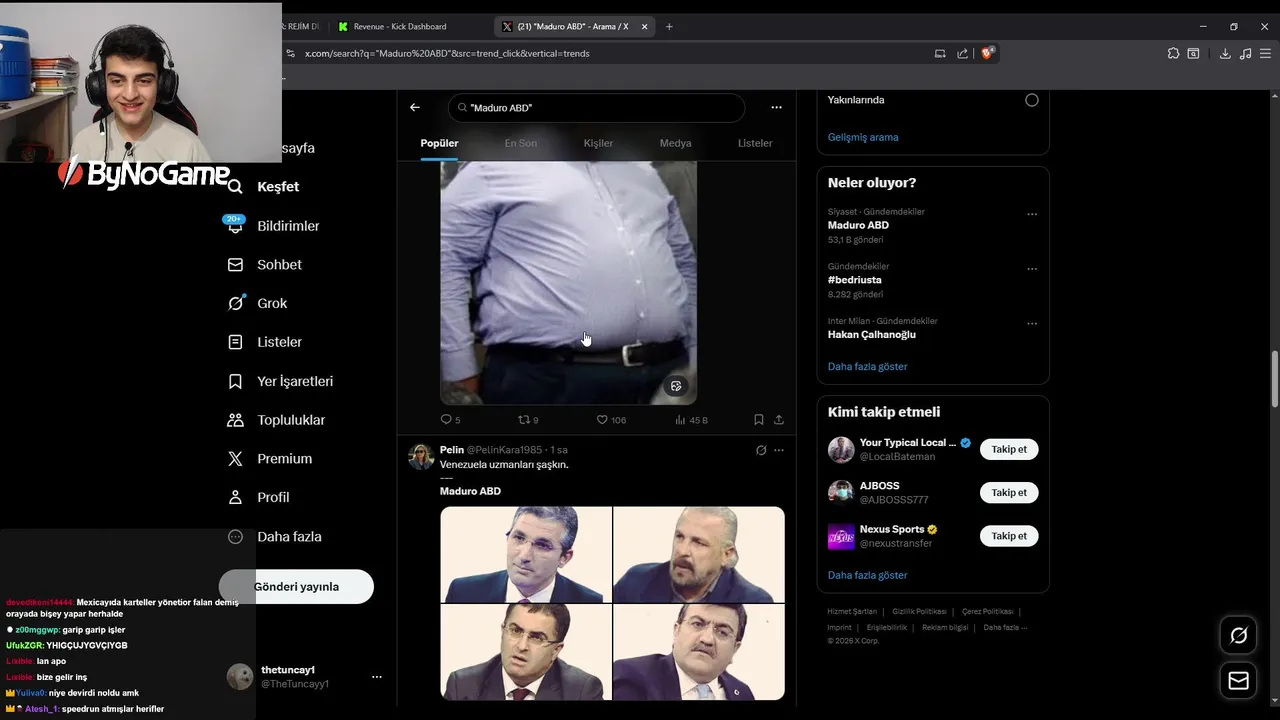Open floating messages envelope button
1280x720 pixels.
[1238, 681]
